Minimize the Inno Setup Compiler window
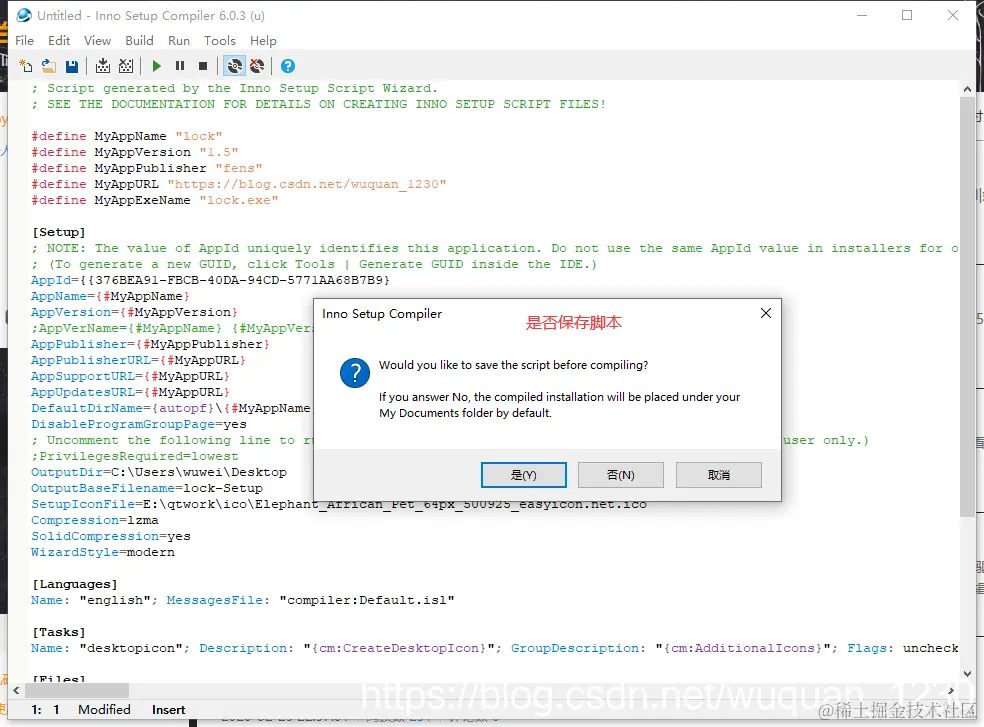Screen dimensions: 984x727 tap(862, 15)
